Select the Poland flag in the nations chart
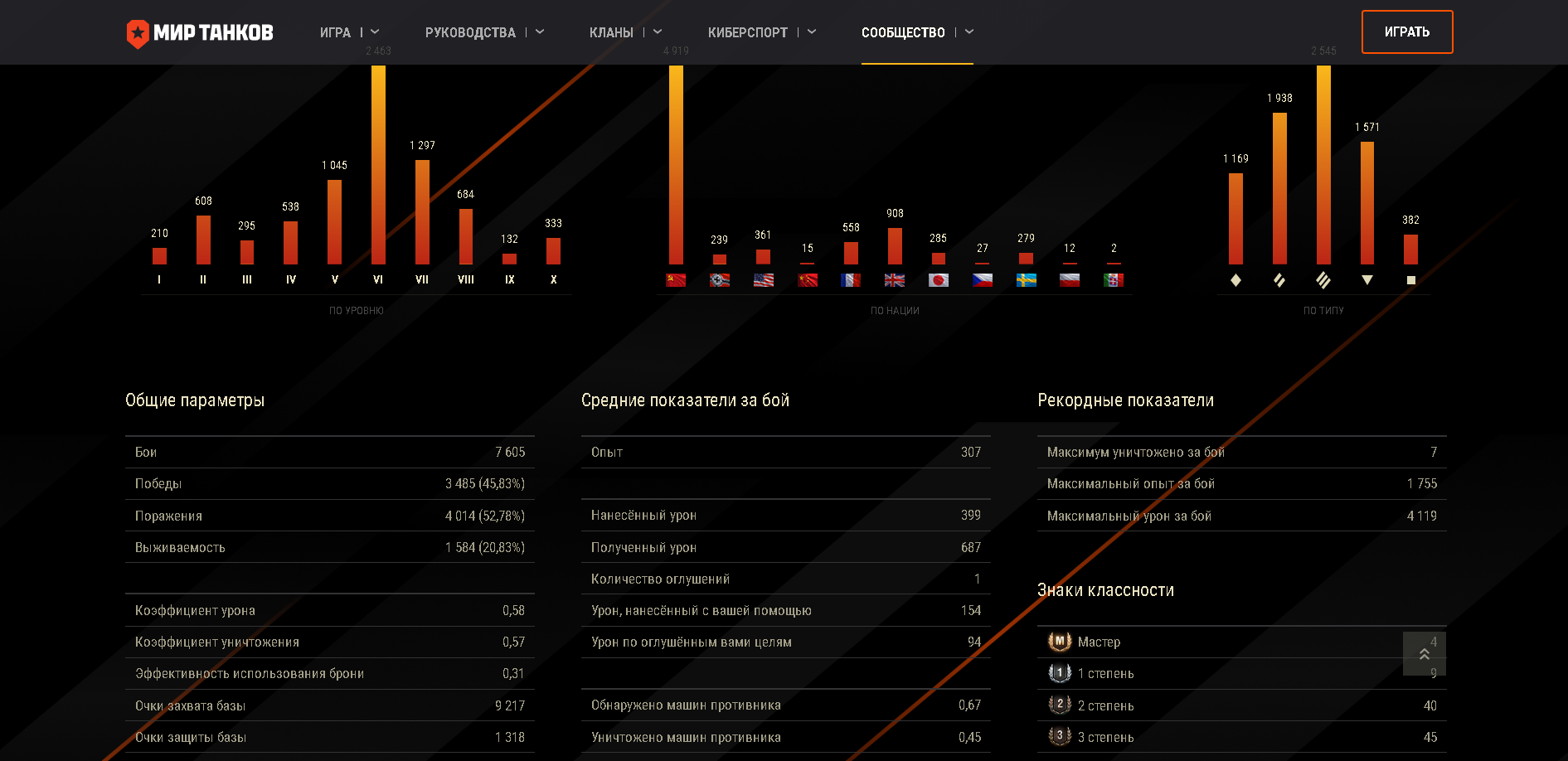Screen dimensions: 1568x761 (x=1070, y=280)
